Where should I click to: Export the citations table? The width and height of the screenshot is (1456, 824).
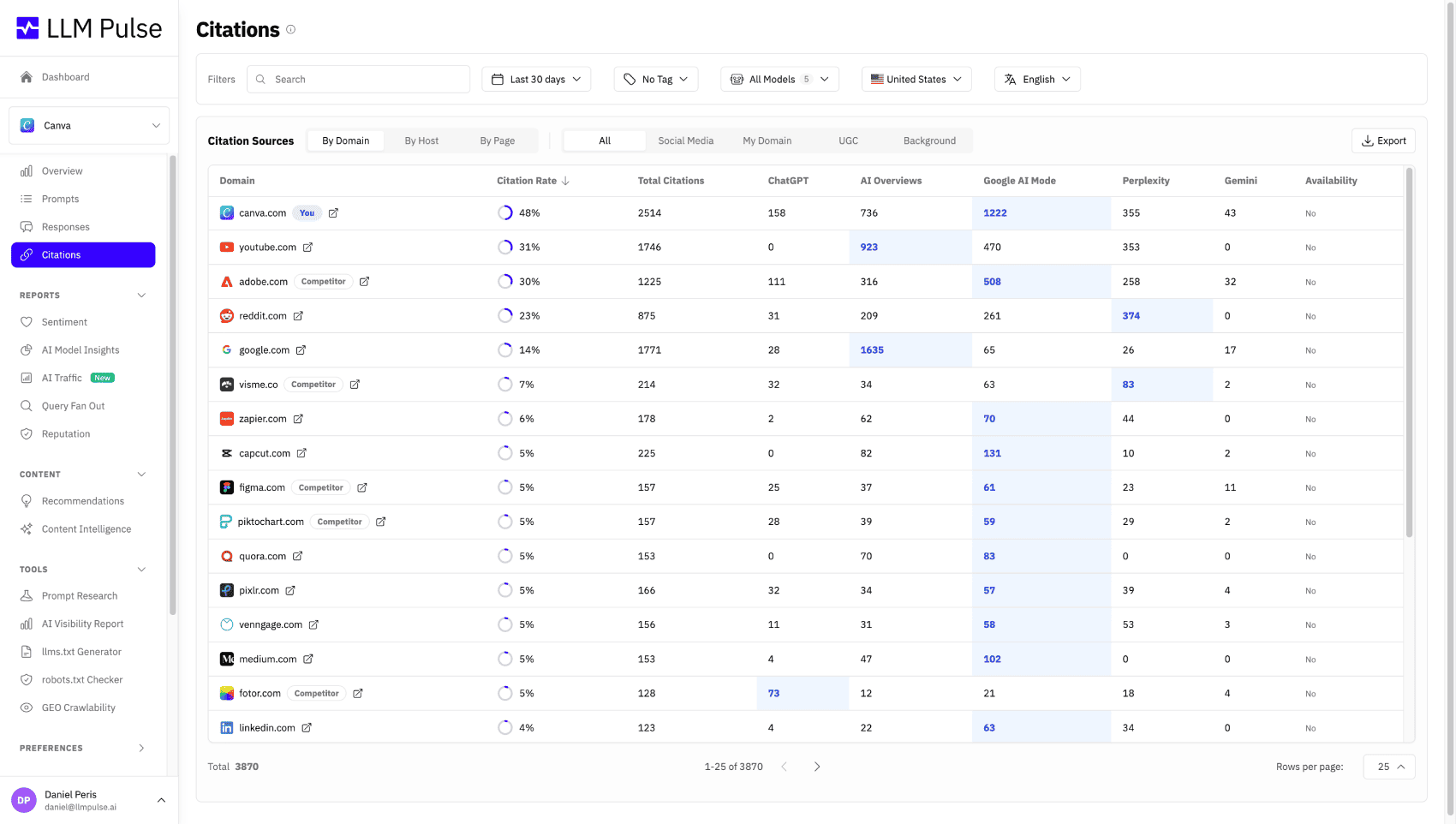(1383, 140)
